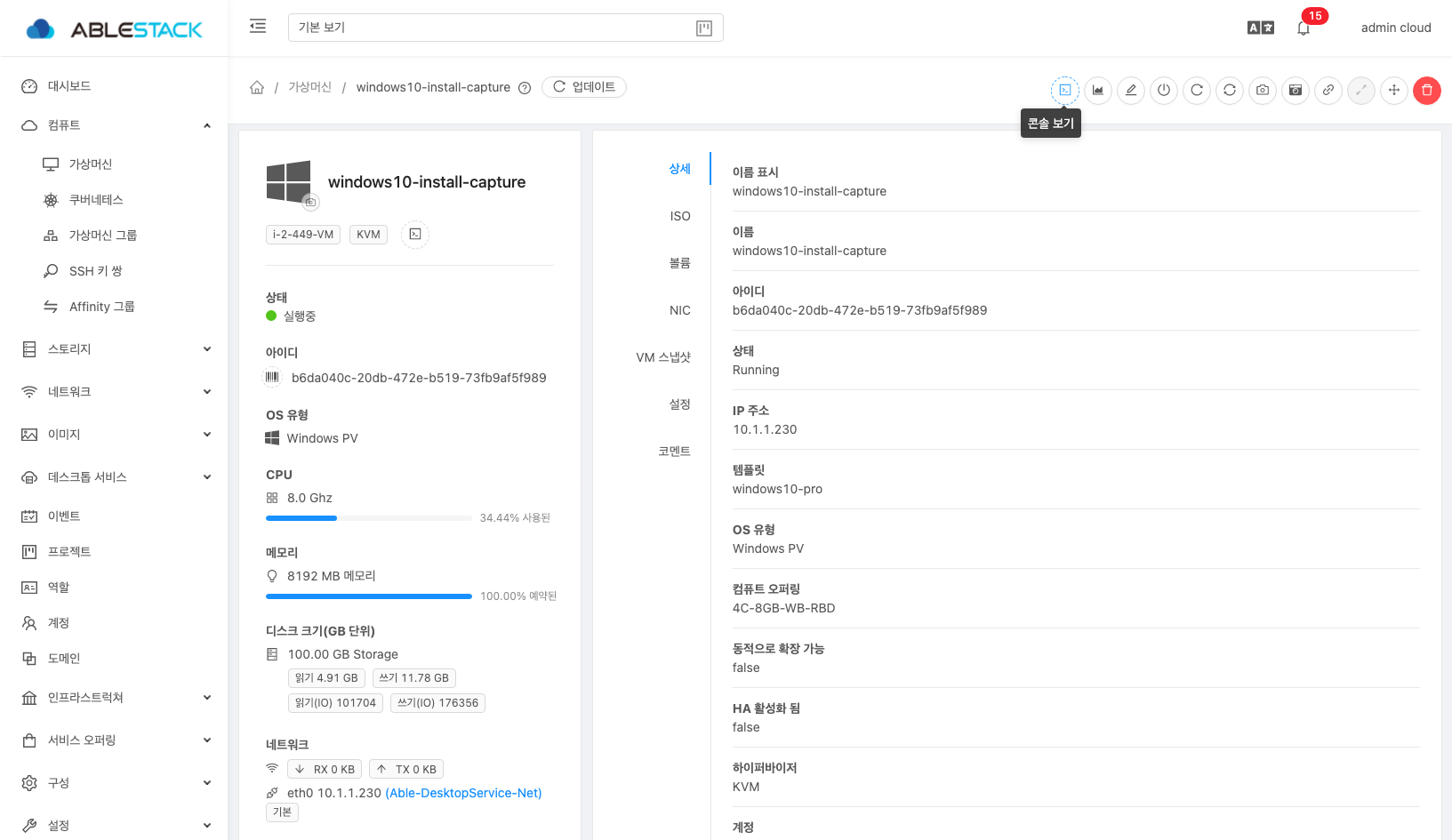Click the red destroy VM trash icon
Viewport: 1452px width, 840px height.
pos(1427,90)
